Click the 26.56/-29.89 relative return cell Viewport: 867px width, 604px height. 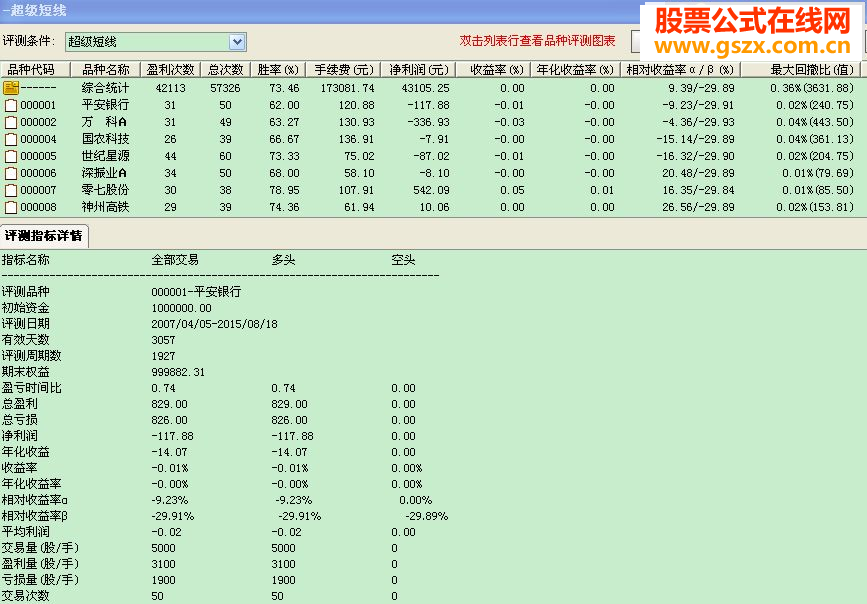click(698, 208)
